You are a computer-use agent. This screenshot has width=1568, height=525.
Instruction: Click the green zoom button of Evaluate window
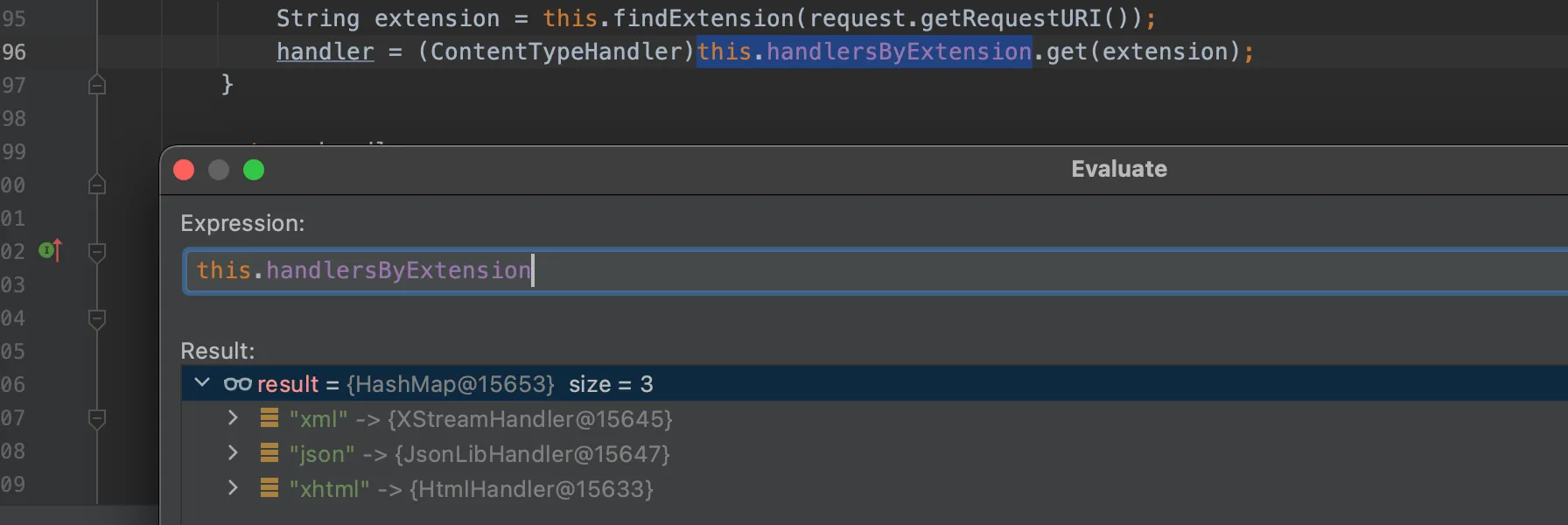[254, 170]
